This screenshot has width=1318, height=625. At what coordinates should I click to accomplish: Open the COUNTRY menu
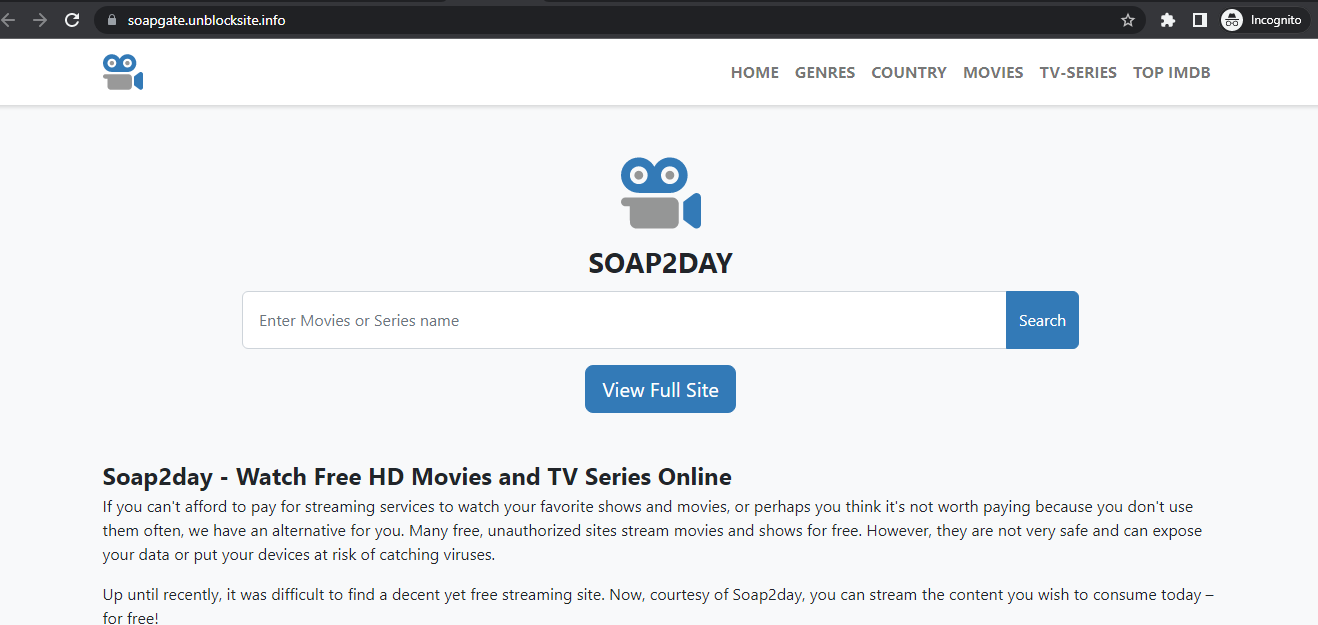click(908, 71)
